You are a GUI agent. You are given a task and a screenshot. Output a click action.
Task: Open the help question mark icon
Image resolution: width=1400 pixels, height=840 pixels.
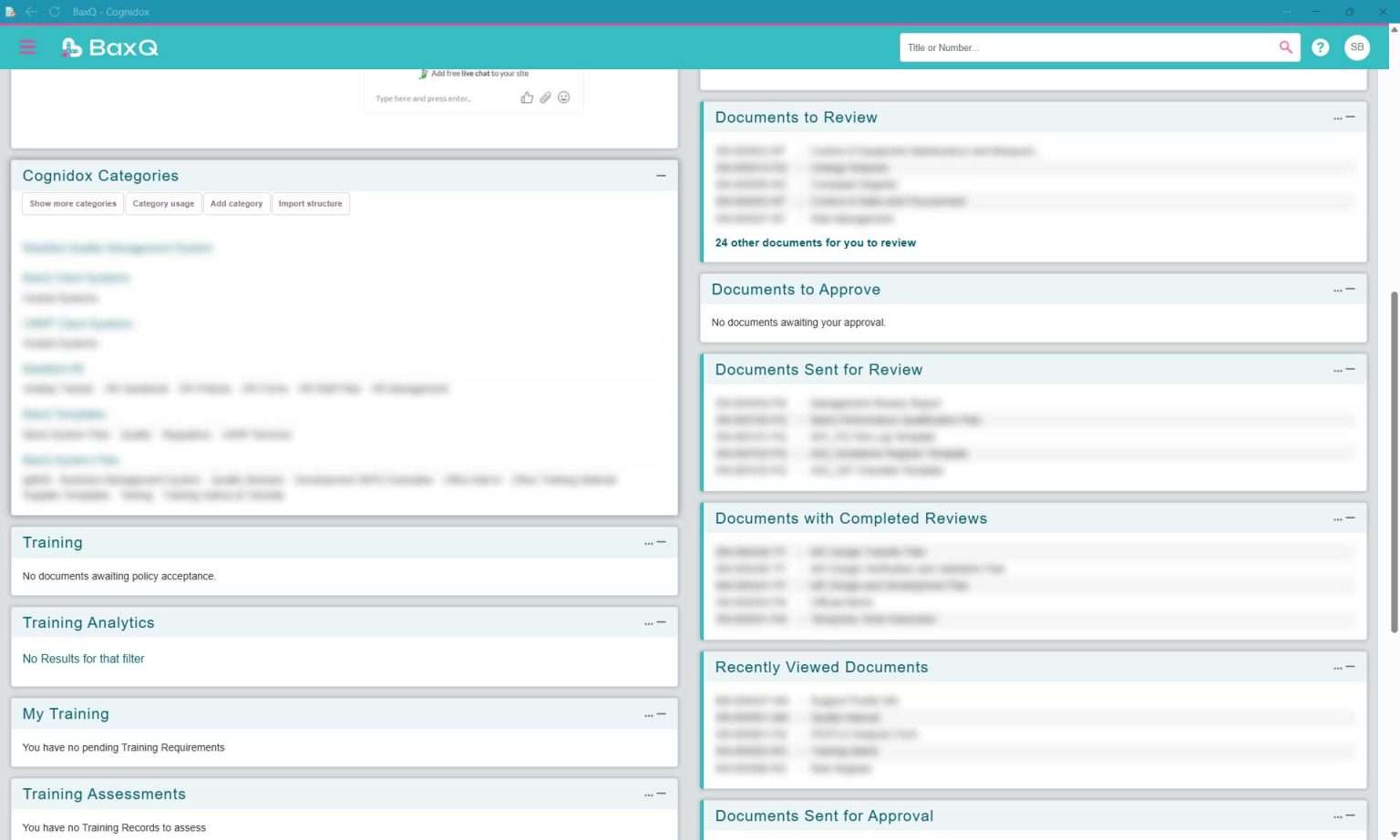tap(1320, 47)
